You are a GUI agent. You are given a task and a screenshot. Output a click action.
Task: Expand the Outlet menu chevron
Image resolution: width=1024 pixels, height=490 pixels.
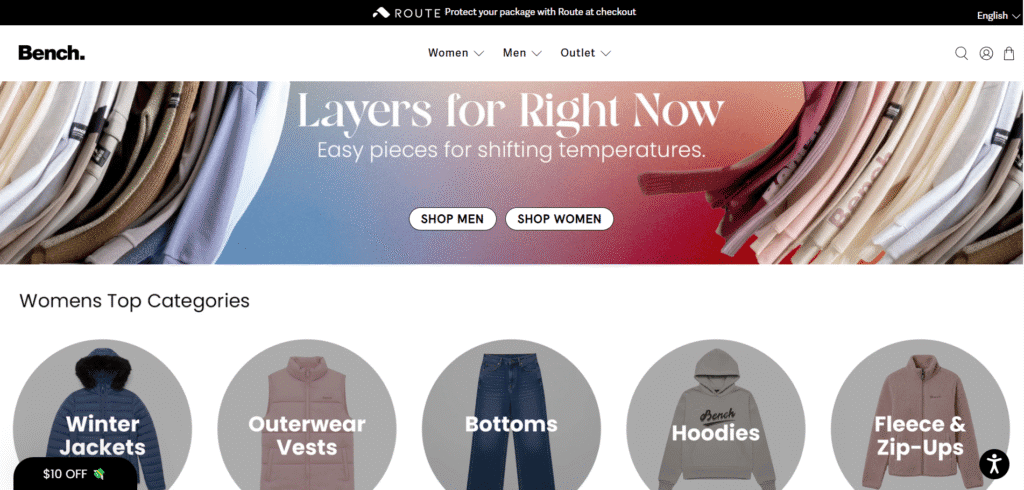click(x=605, y=54)
